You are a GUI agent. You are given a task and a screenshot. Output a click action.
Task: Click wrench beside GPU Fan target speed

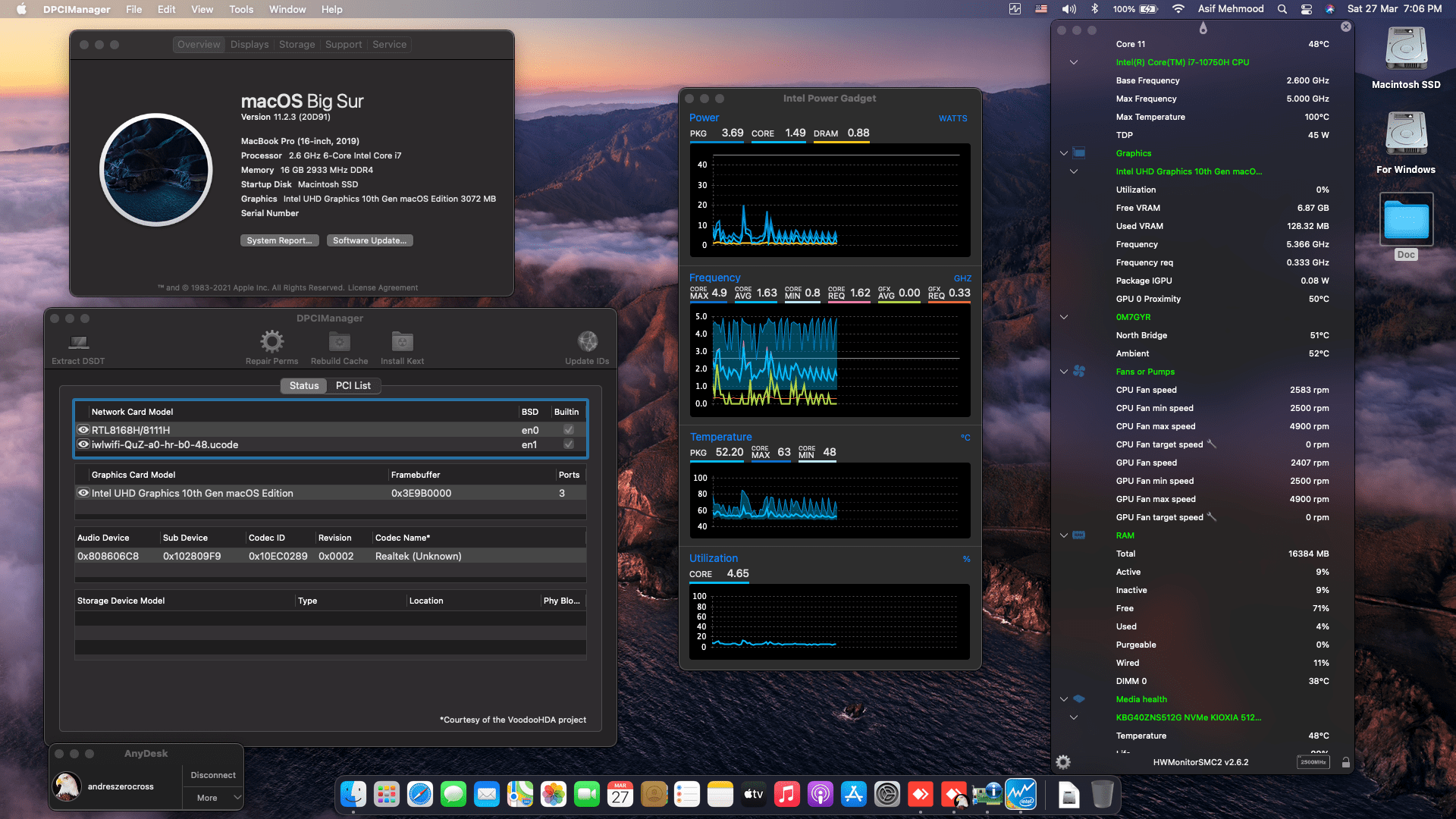[1212, 516]
